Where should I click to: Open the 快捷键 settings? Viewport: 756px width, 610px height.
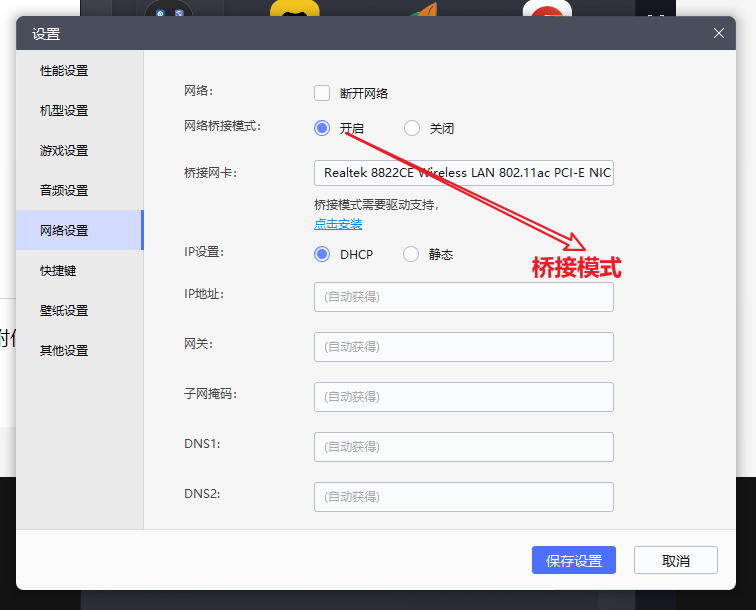[x=58, y=271]
